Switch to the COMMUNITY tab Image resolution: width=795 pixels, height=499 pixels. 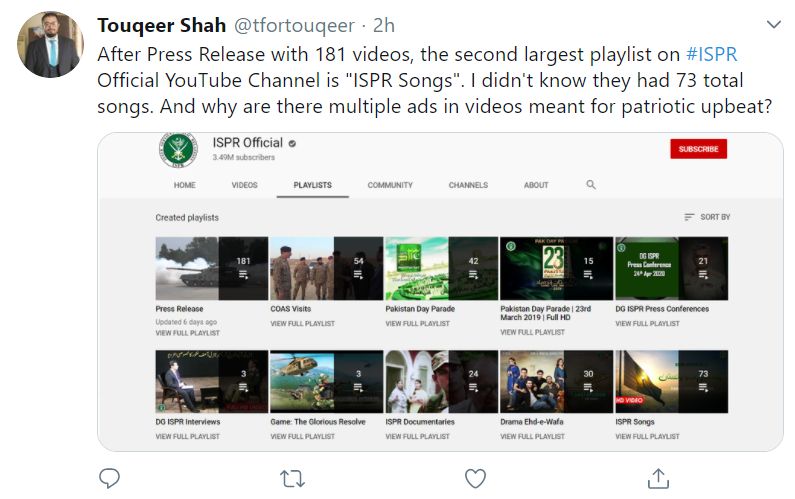tap(390, 185)
